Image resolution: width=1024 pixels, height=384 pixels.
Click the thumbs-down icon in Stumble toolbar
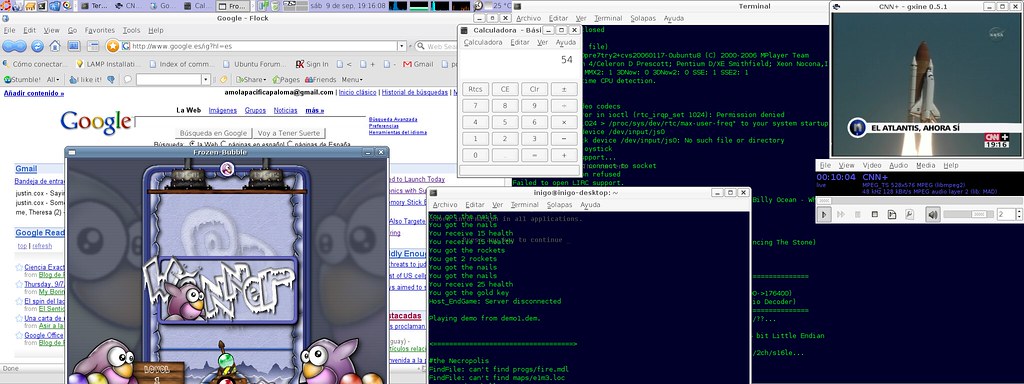tap(111, 80)
